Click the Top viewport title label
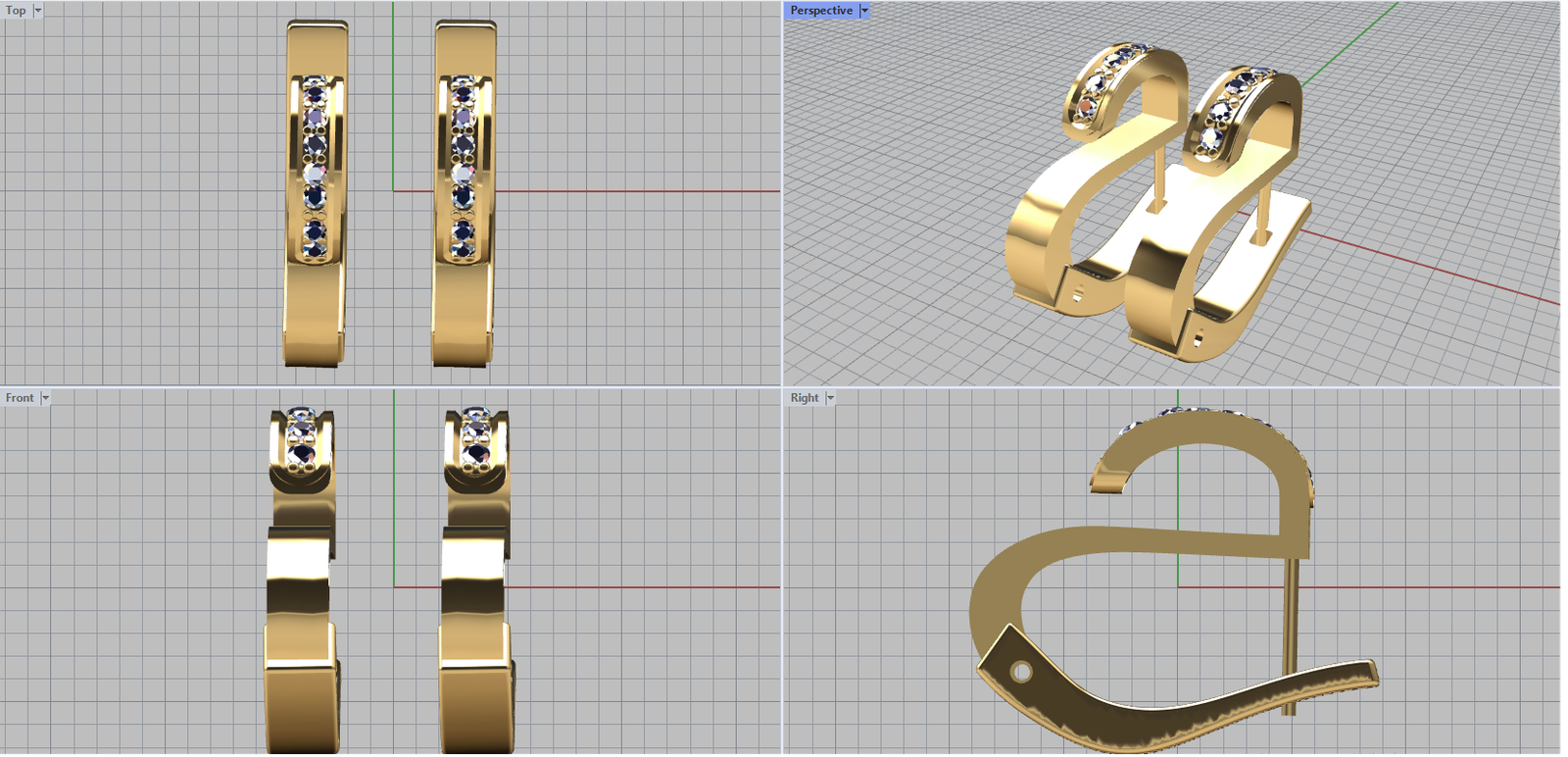Image resolution: width=1568 pixels, height=757 pixels. click(16, 11)
